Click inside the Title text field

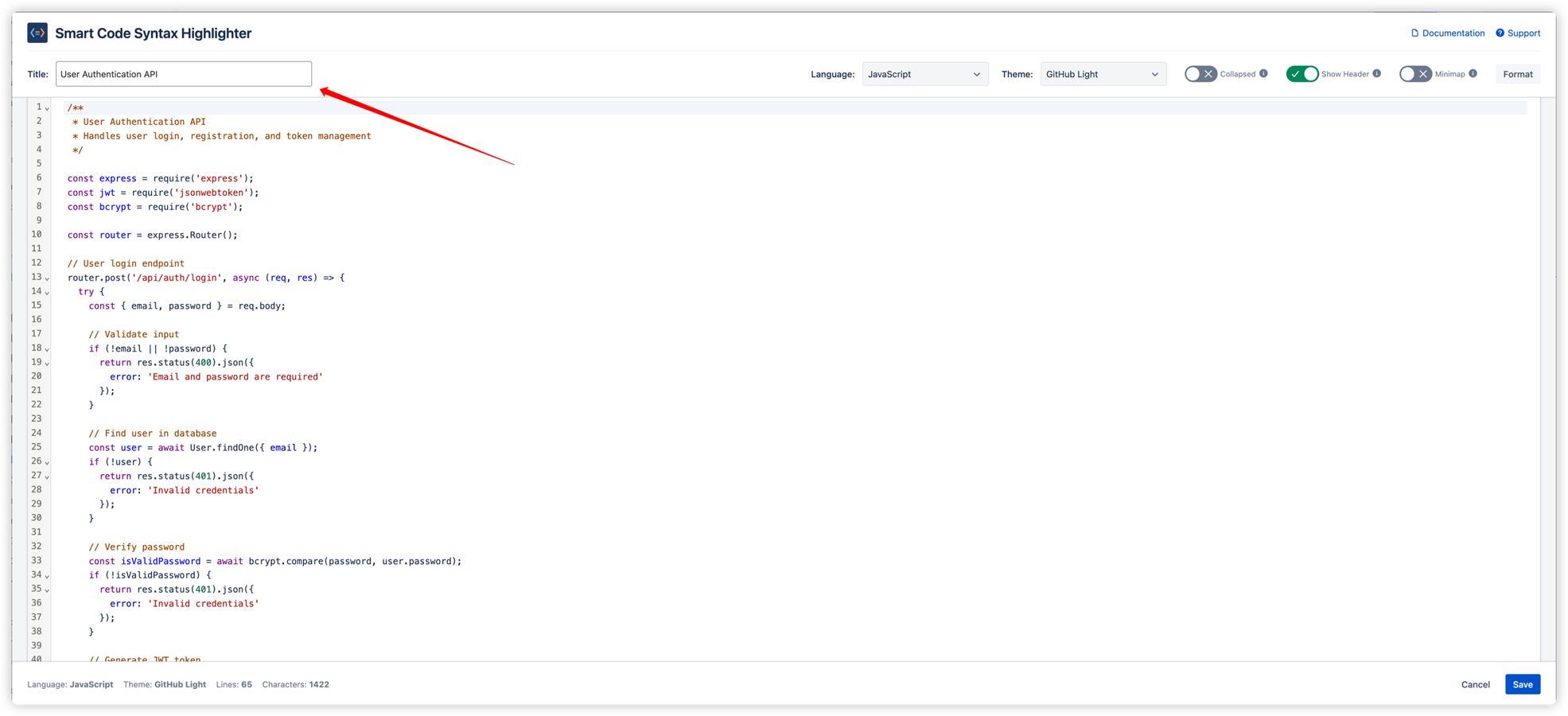183,73
